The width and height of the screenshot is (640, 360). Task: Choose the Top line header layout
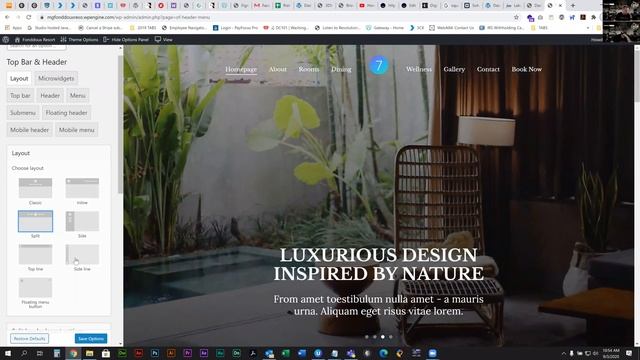[x=36, y=254]
